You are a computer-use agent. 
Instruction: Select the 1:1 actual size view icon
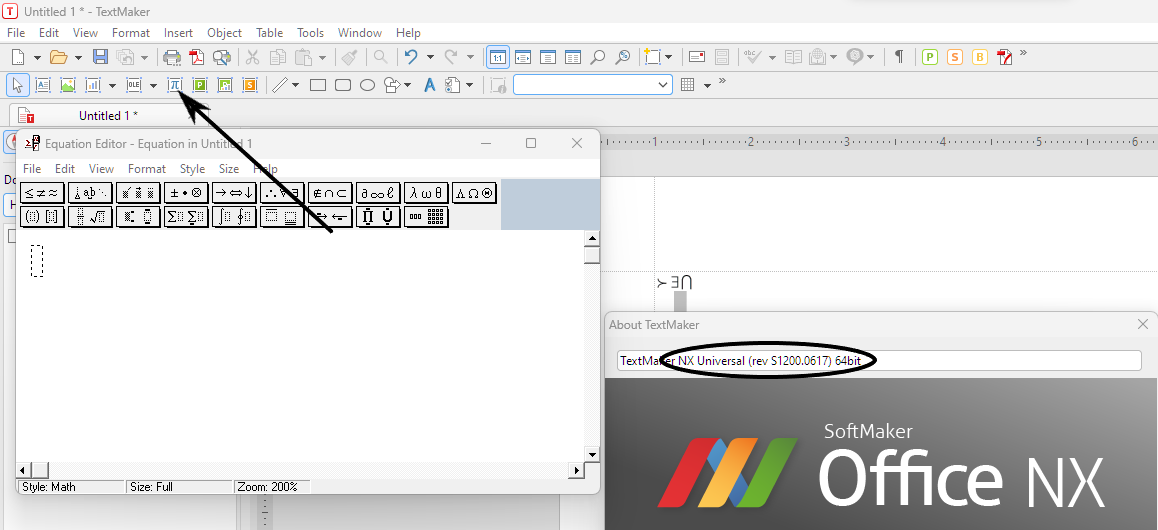(x=497, y=57)
